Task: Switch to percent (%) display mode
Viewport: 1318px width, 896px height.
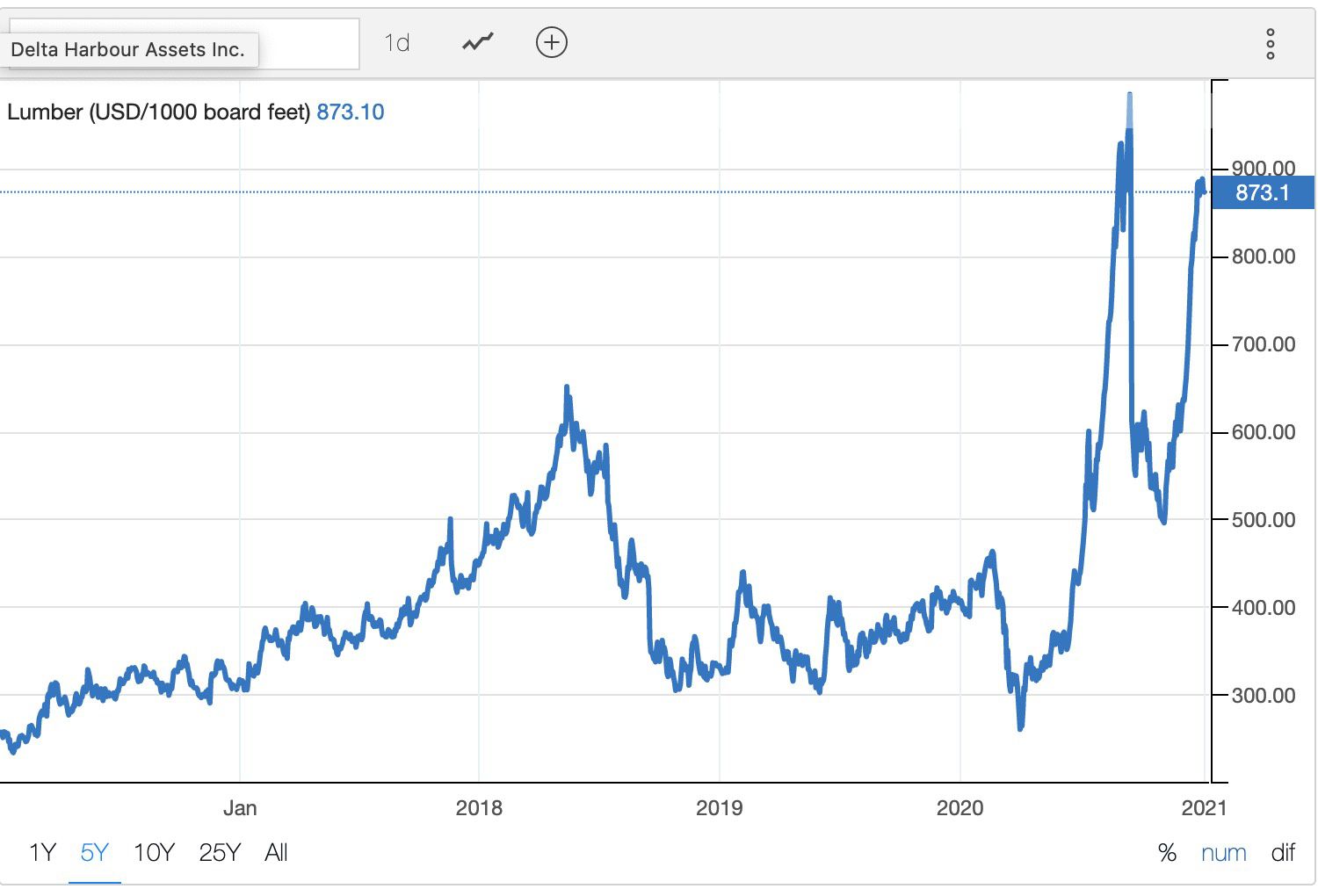Action: tap(1167, 852)
